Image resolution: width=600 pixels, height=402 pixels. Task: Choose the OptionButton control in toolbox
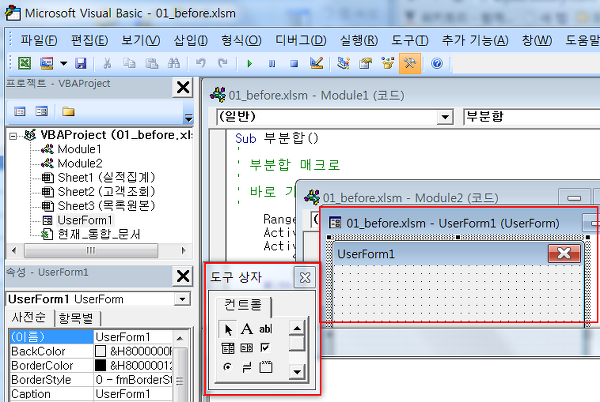pos(228,367)
